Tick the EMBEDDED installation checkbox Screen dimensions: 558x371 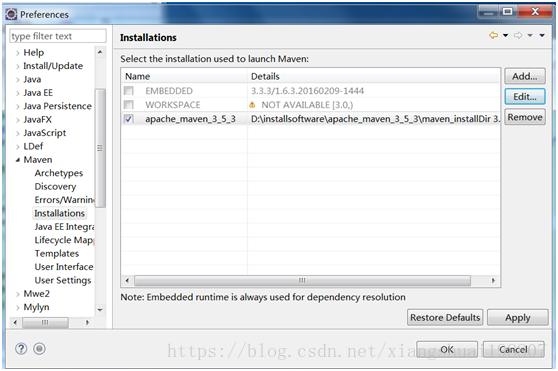129,91
